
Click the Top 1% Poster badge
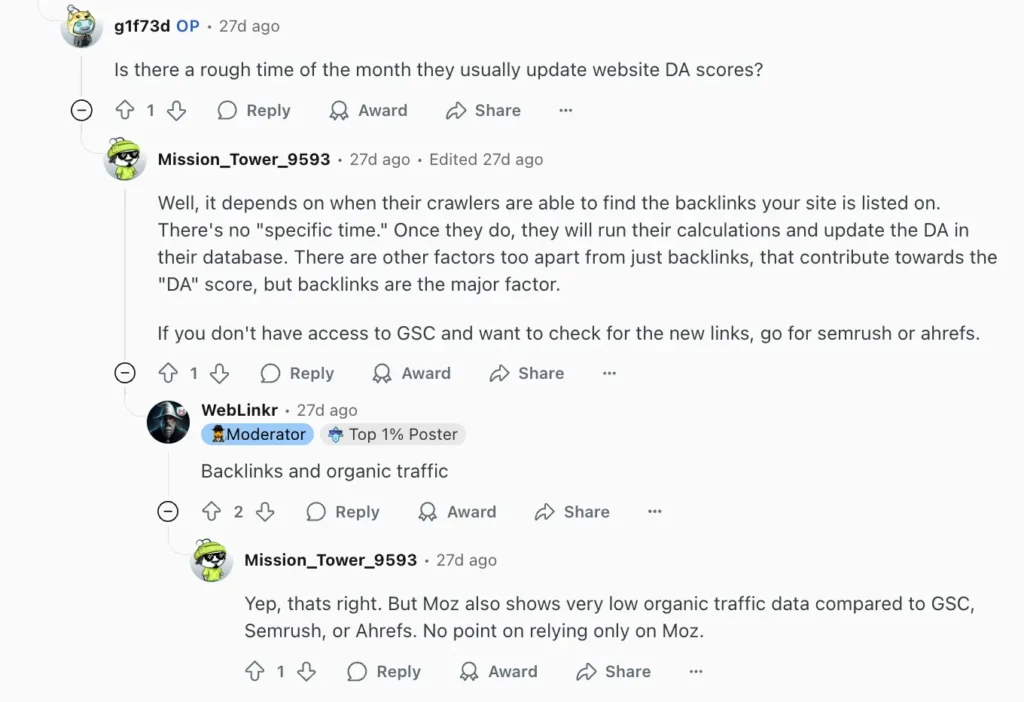click(x=392, y=434)
